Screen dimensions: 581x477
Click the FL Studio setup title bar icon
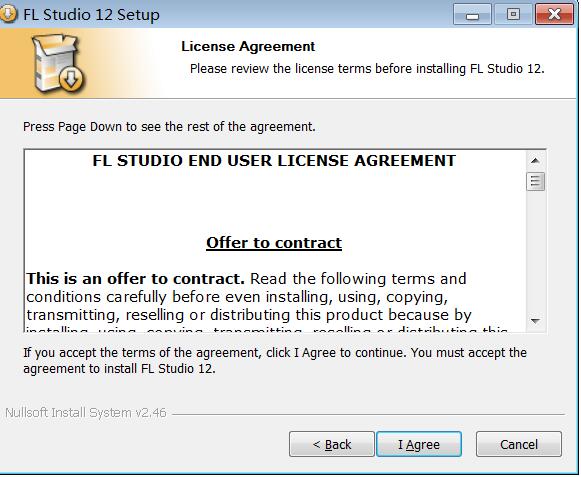pyautogui.click(x=8, y=14)
